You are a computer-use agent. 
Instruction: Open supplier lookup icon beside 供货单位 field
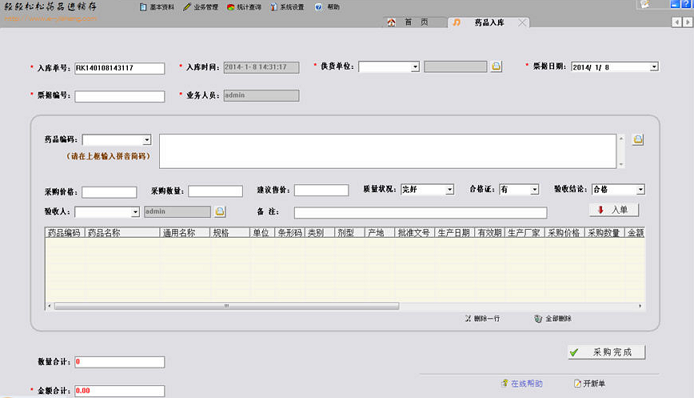coord(496,66)
